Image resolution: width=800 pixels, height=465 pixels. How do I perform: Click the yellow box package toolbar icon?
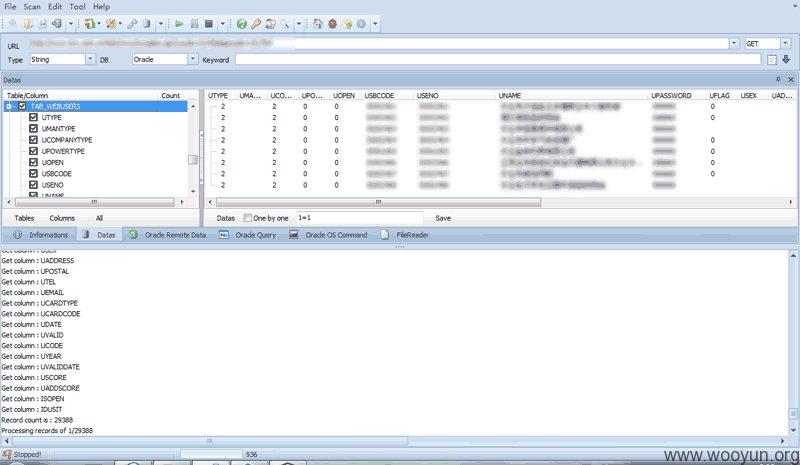[x=347, y=24]
